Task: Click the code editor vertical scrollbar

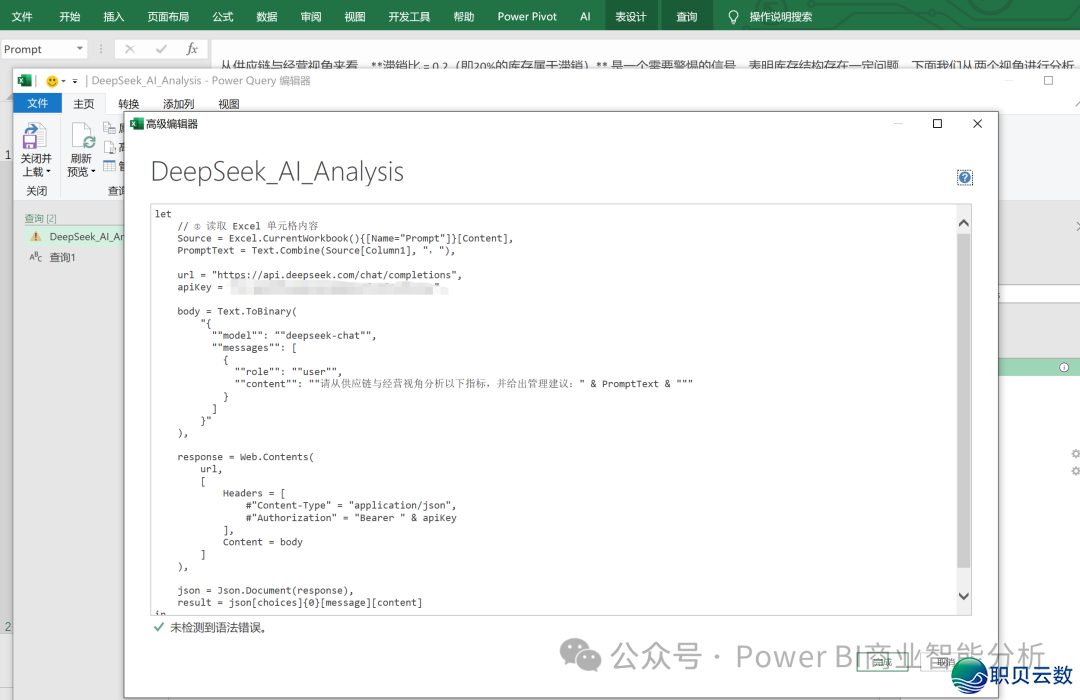Action: (x=963, y=400)
